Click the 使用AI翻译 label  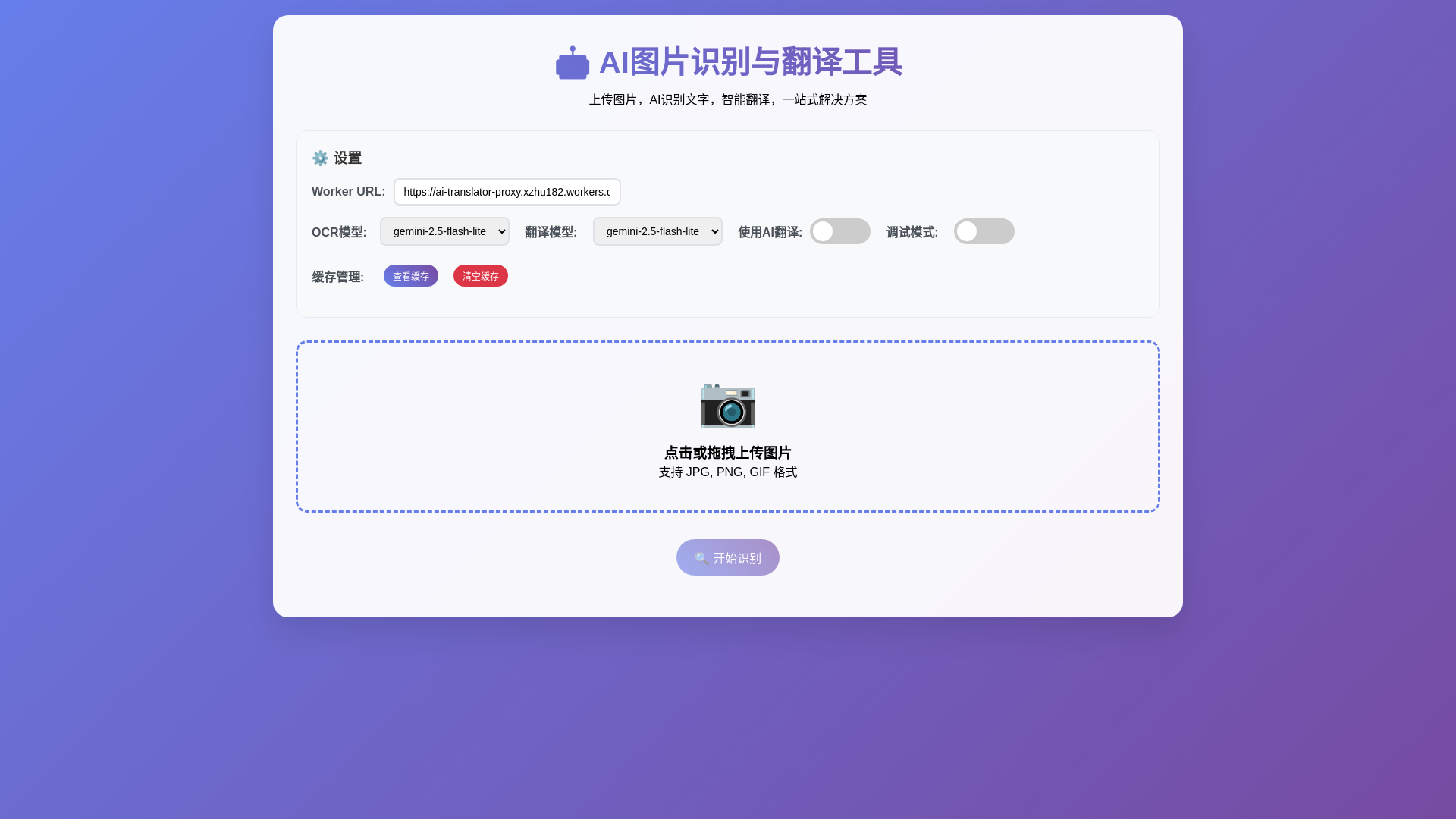click(x=770, y=232)
